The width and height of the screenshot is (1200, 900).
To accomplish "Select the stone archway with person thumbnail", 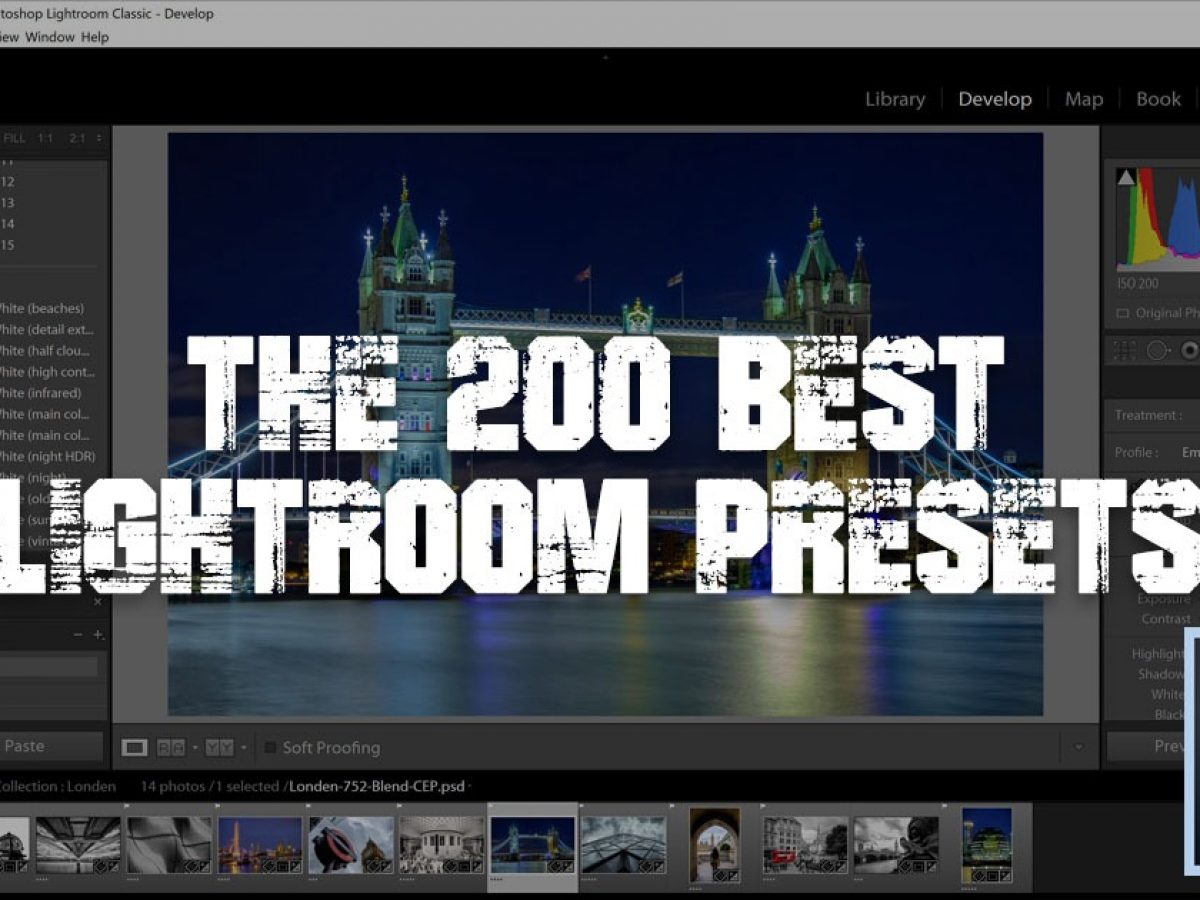I will [x=714, y=845].
